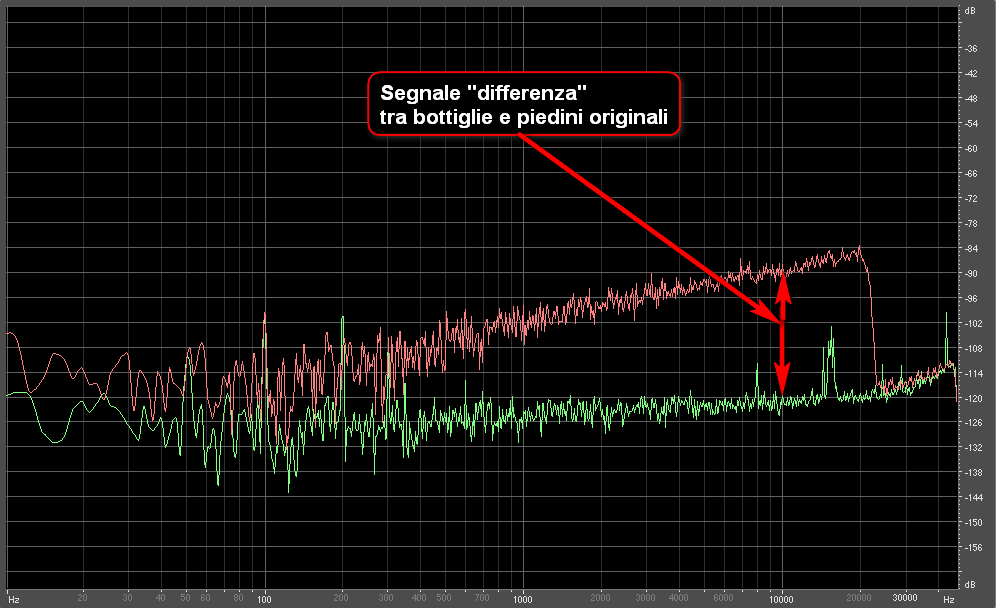Click the -72 dB level label
Image resolution: width=996 pixels, height=608 pixels.
pyautogui.click(x=971, y=199)
